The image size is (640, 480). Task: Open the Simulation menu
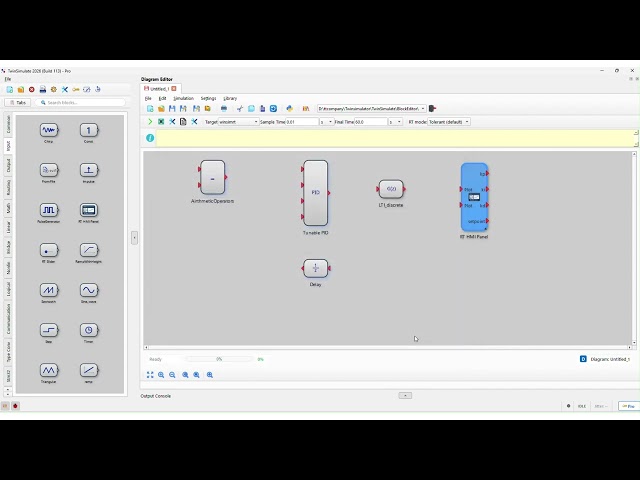pyautogui.click(x=184, y=98)
